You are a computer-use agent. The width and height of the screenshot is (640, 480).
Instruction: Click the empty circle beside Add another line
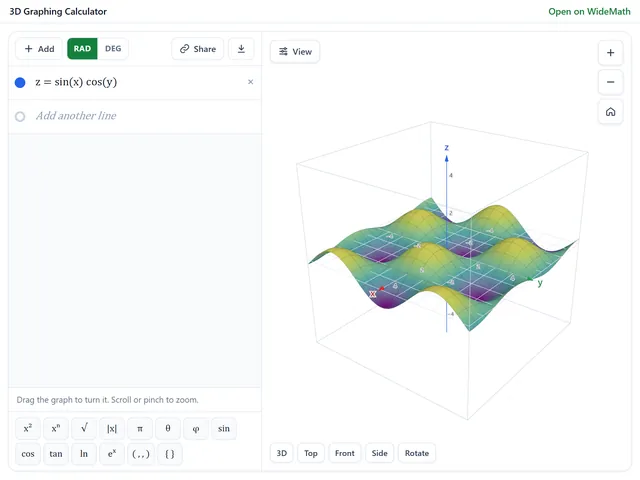click(20, 117)
